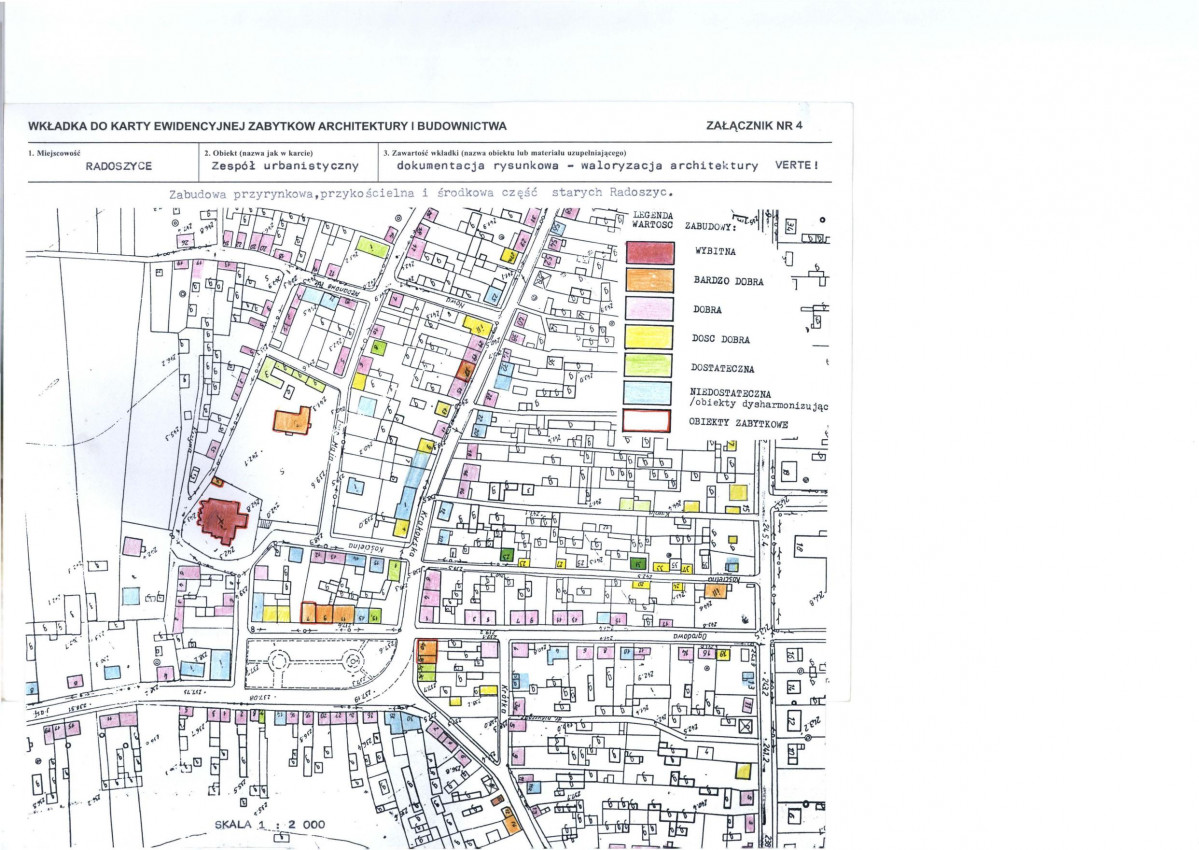Click the blue NIEDOSTATECZNA legend swatch
This screenshot has width=1199, height=850.
click(647, 393)
